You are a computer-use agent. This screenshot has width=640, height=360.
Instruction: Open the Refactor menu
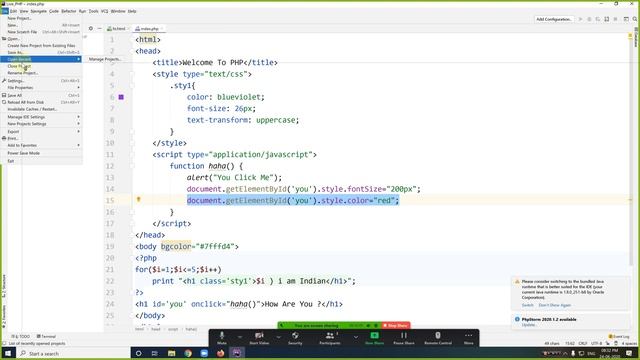click(x=69, y=11)
